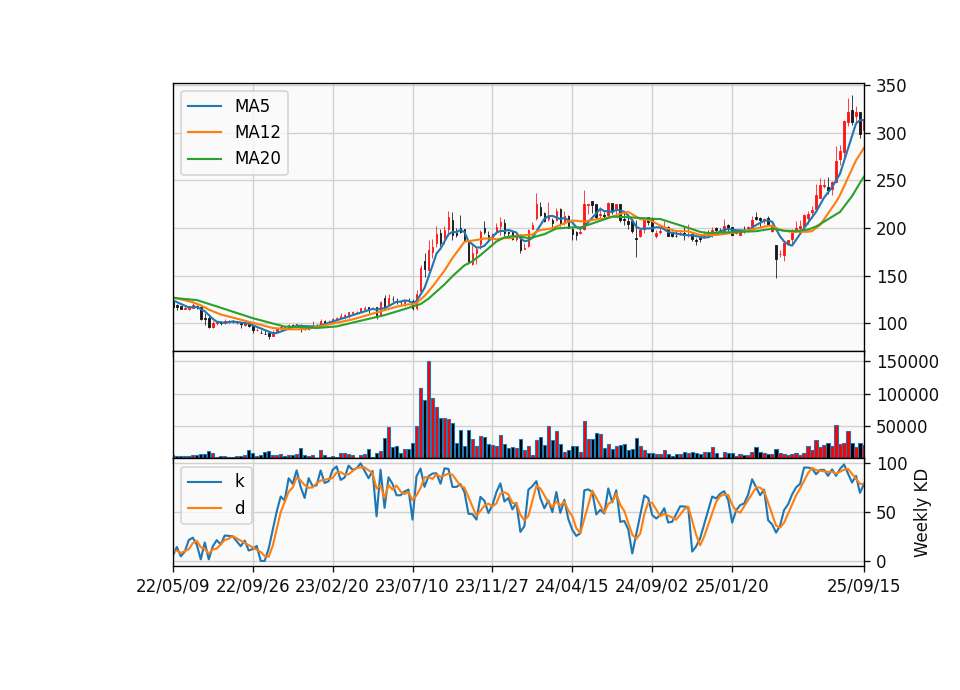960x690 pixels.
Task: Click the tallest volume bar in mid-2023
Action: click(x=429, y=410)
